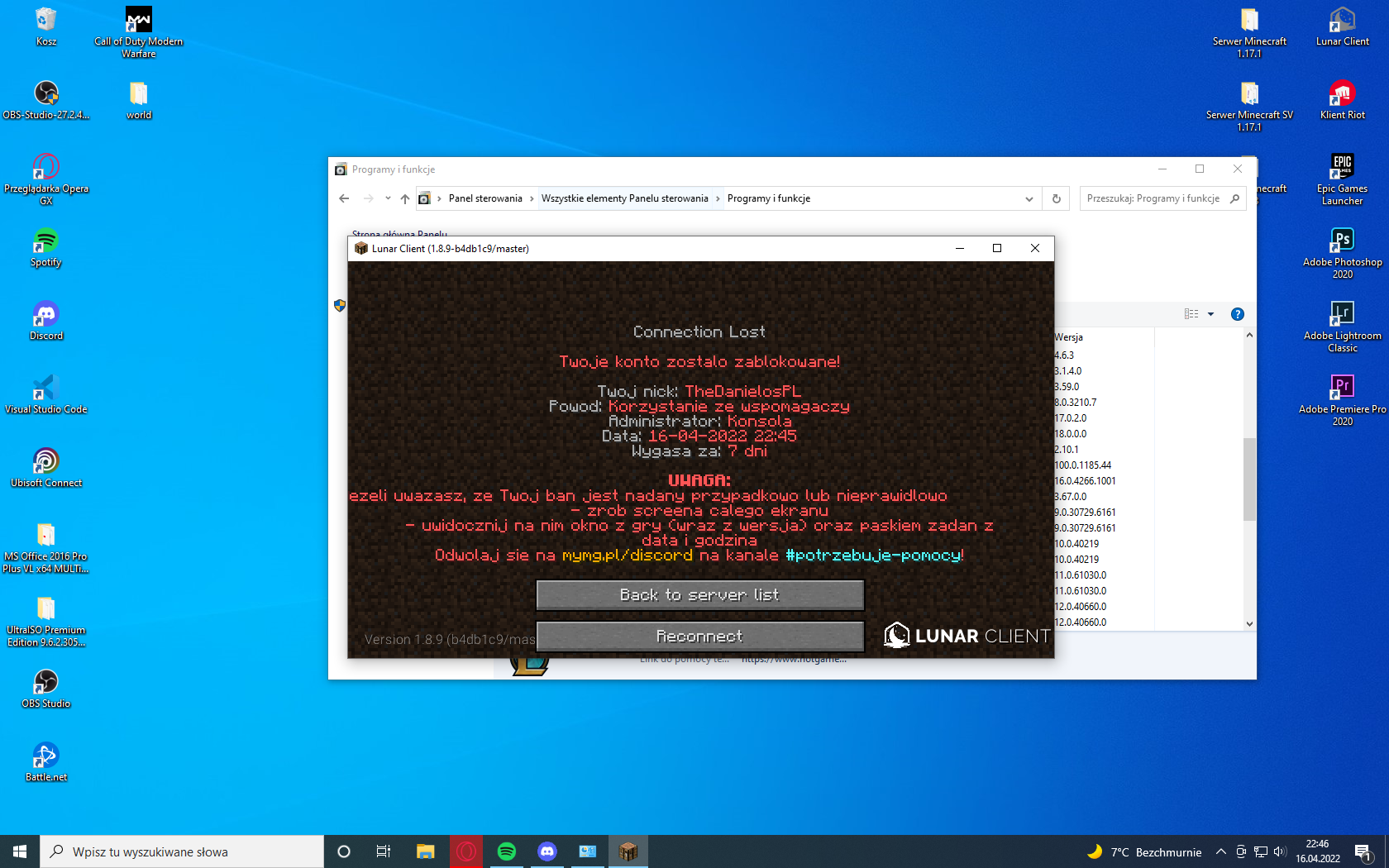
Task: Select version row 16.0.4266.1001
Action: click(1085, 481)
